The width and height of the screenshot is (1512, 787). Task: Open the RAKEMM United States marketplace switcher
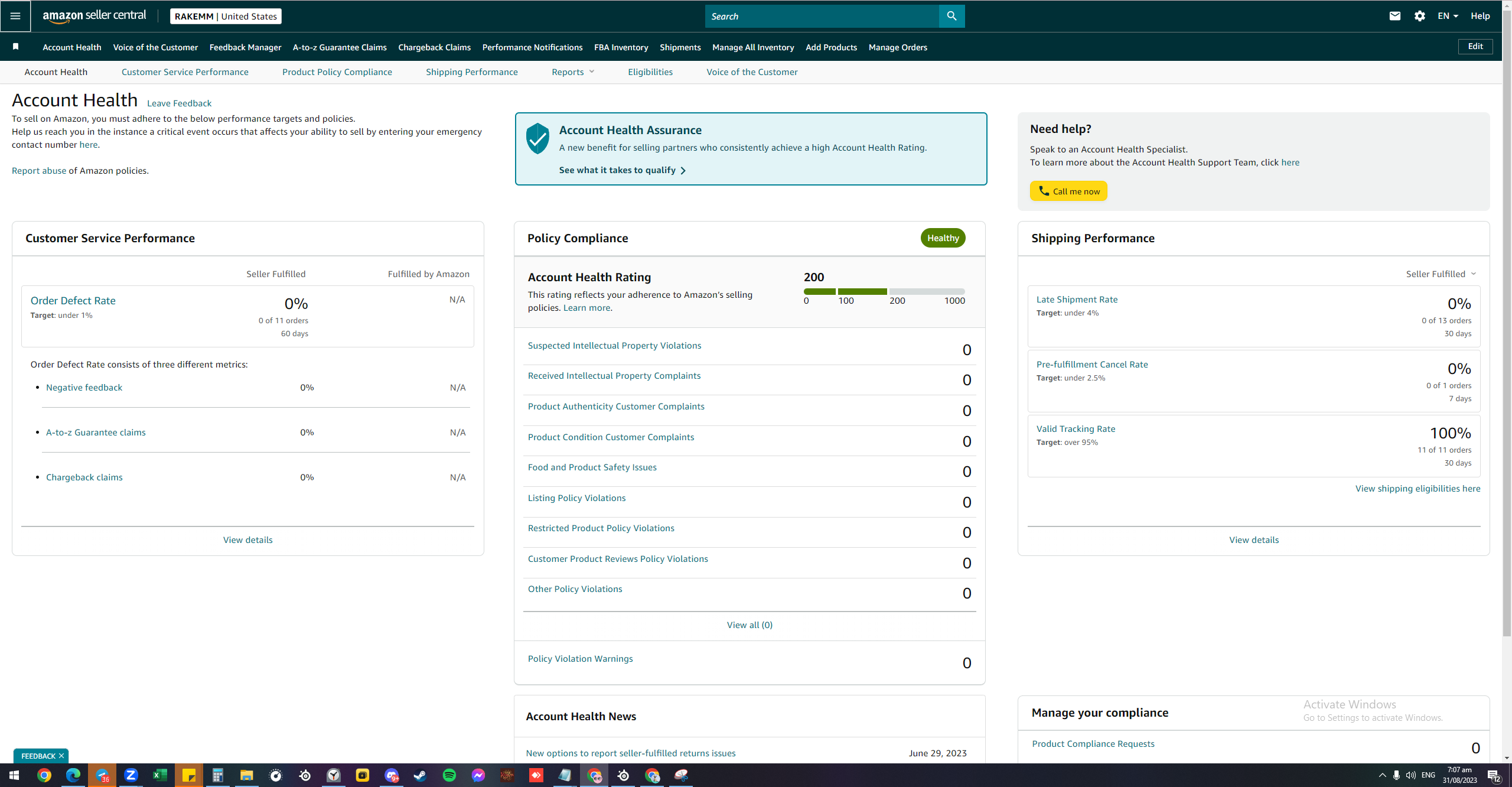coord(226,16)
